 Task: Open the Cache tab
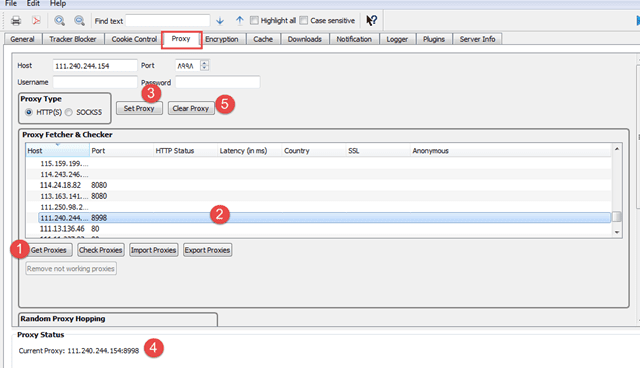tap(263, 39)
